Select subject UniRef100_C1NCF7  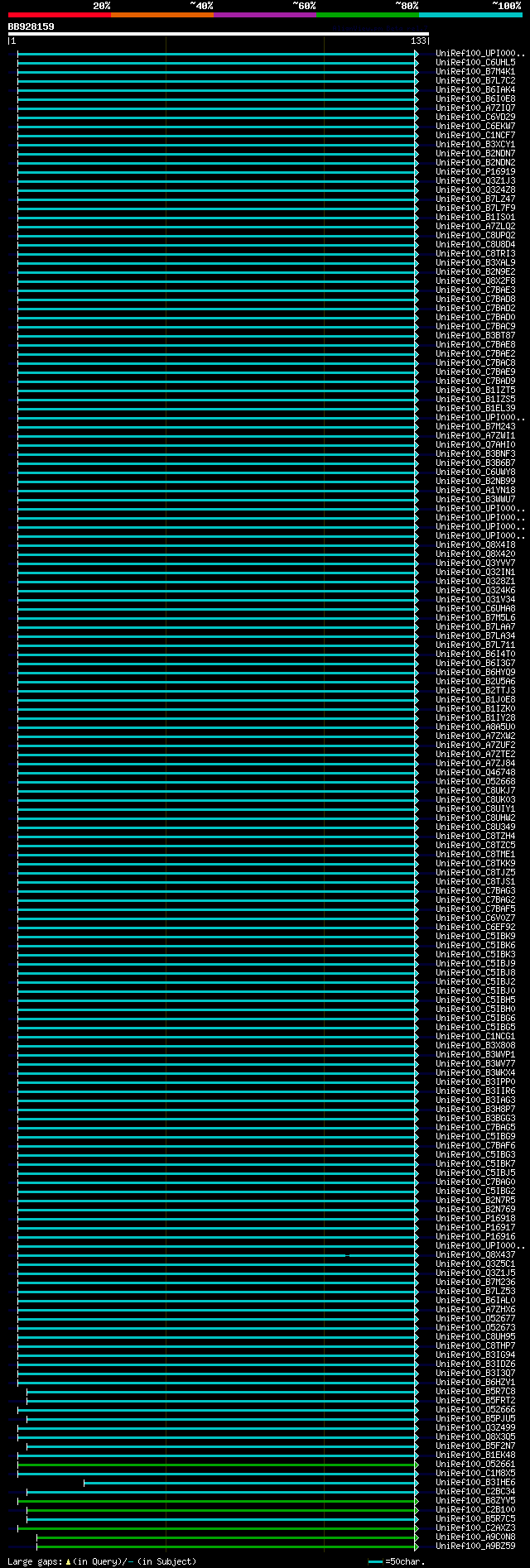click(x=476, y=135)
